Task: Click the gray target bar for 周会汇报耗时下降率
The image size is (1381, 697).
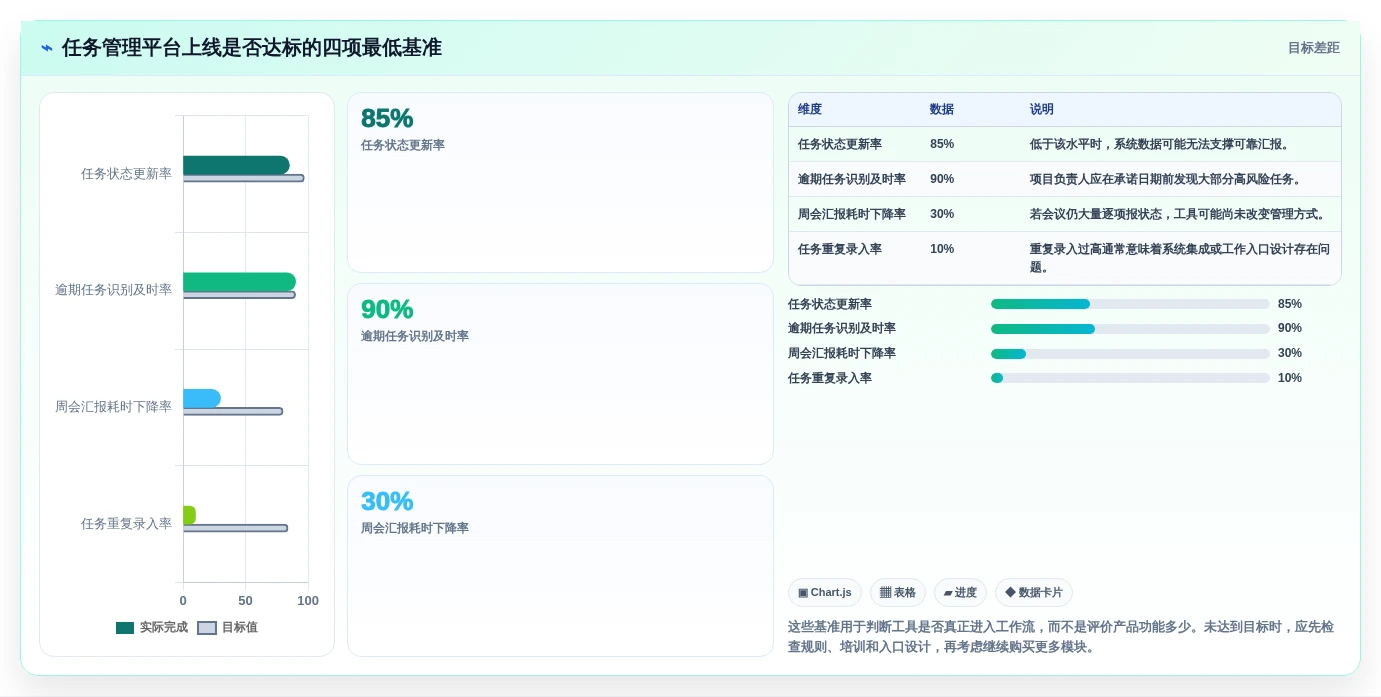Action: tap(233, 411)
